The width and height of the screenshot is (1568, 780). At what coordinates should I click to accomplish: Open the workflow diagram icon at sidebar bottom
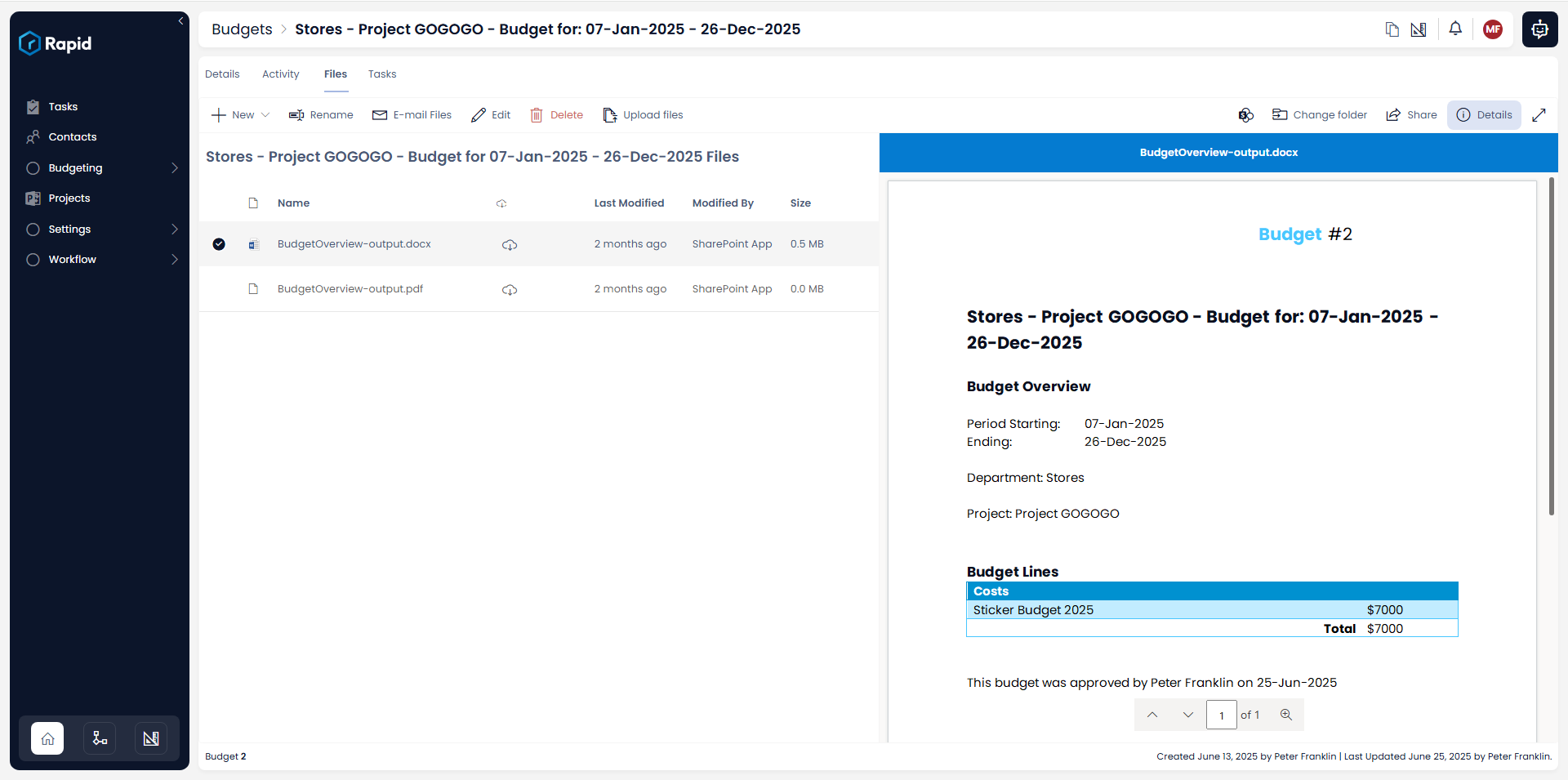(100, 738)
